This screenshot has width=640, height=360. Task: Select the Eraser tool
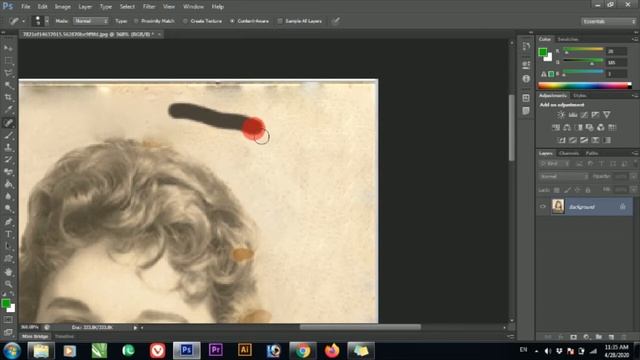coord(8,172)
